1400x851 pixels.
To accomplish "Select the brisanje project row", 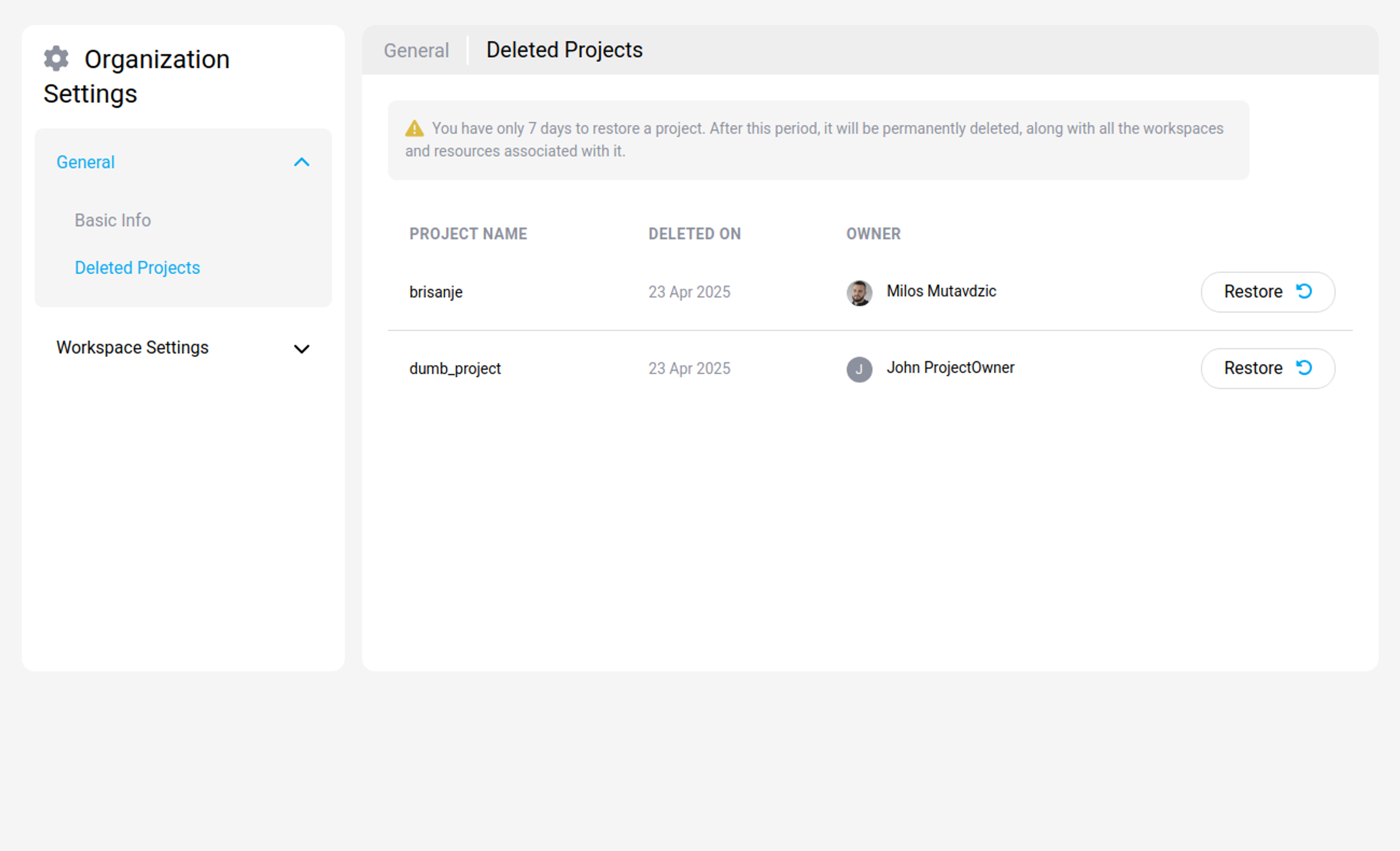I will pos(436,291).
